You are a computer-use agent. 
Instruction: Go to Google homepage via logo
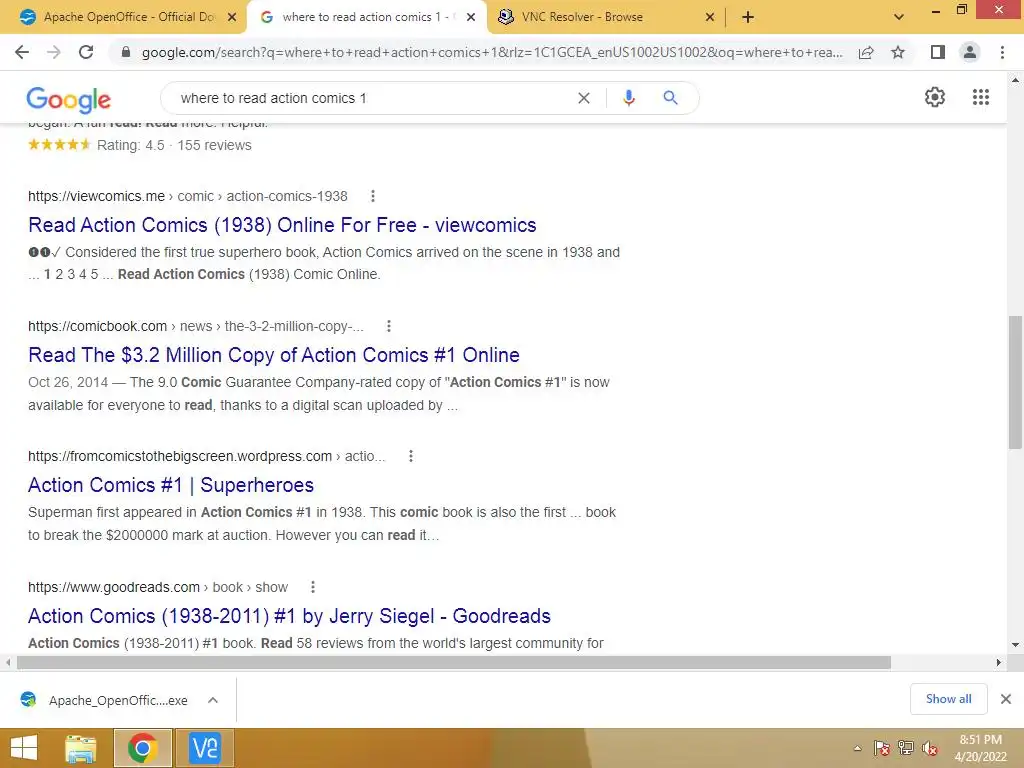point(69,99)
